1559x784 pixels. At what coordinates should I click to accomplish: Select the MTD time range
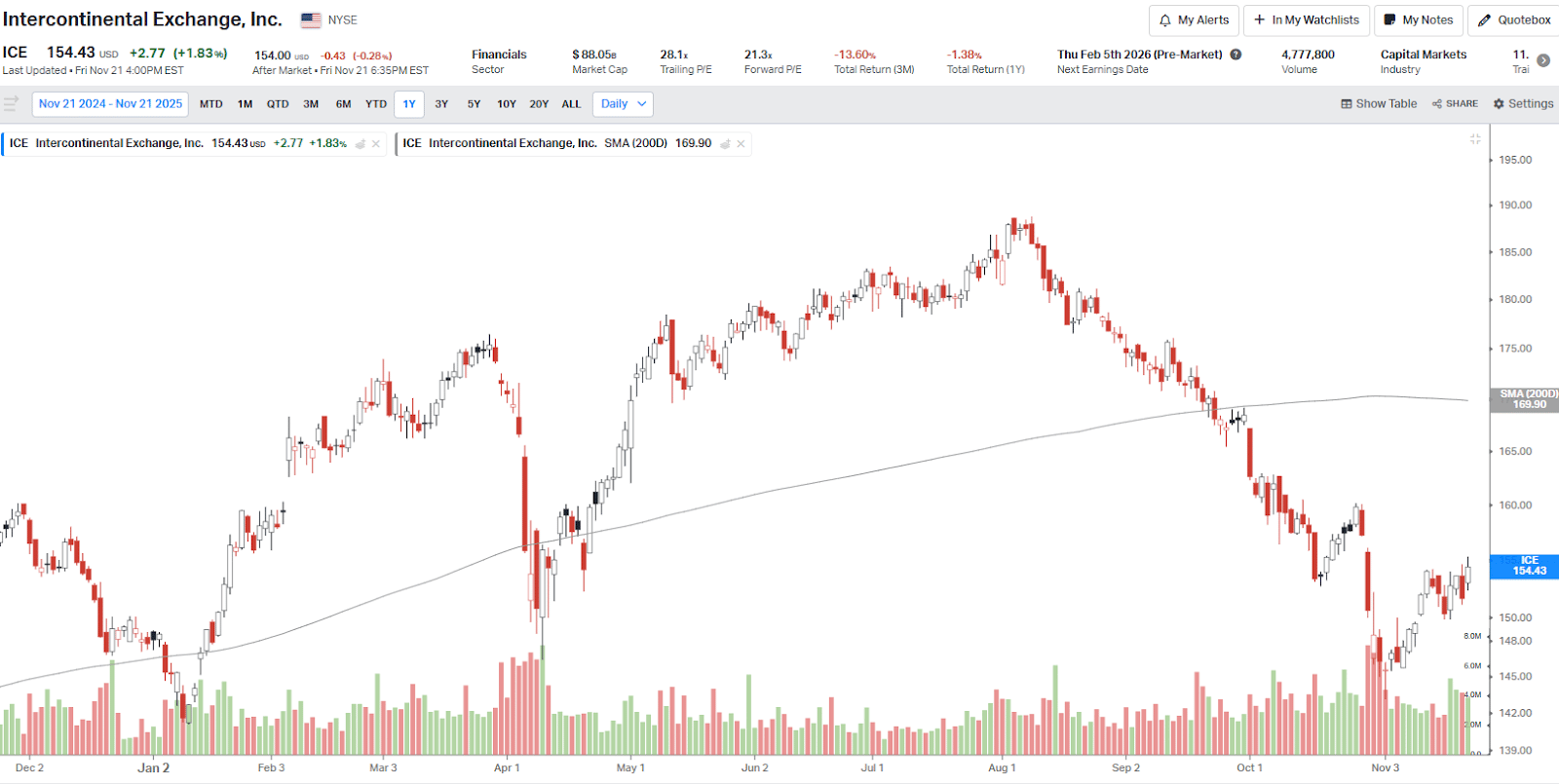coord(211,104)
